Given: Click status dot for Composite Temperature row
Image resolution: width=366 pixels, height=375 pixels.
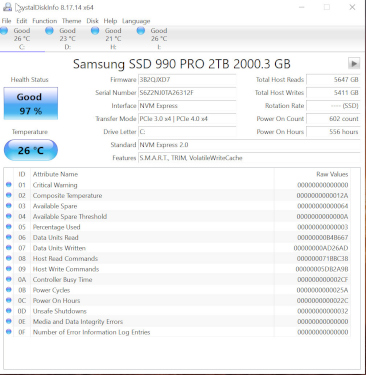Looking at the screenshot, I should tap(9, 195).
